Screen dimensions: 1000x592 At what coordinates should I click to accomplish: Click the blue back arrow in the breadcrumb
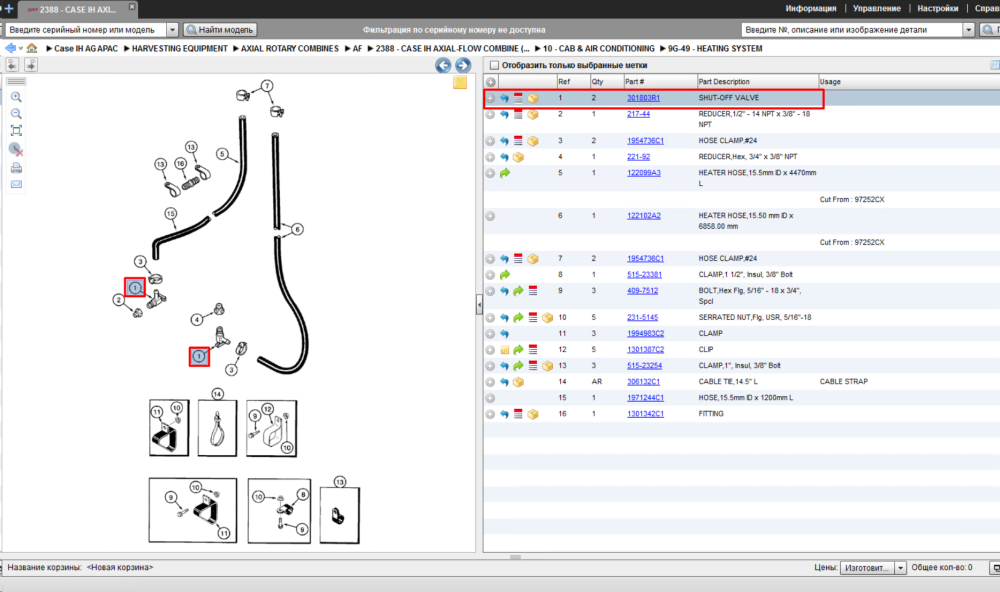coord(10,48)
